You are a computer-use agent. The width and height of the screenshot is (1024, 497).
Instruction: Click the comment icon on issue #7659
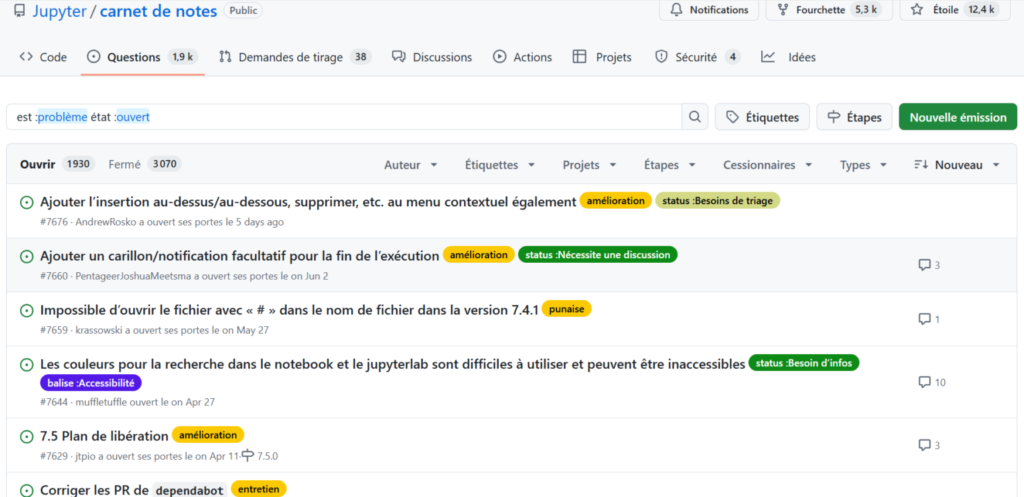click(x=924, y=319)
